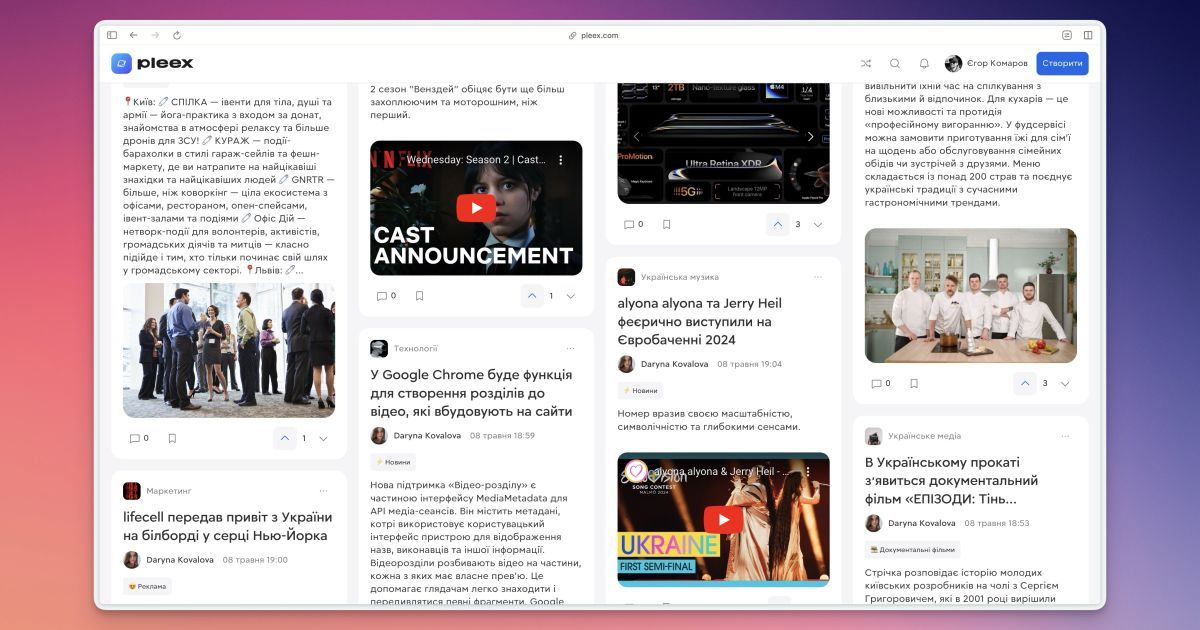Open the lifecell billboard article title
This screenshot has height=630, width=1200.
228,526
